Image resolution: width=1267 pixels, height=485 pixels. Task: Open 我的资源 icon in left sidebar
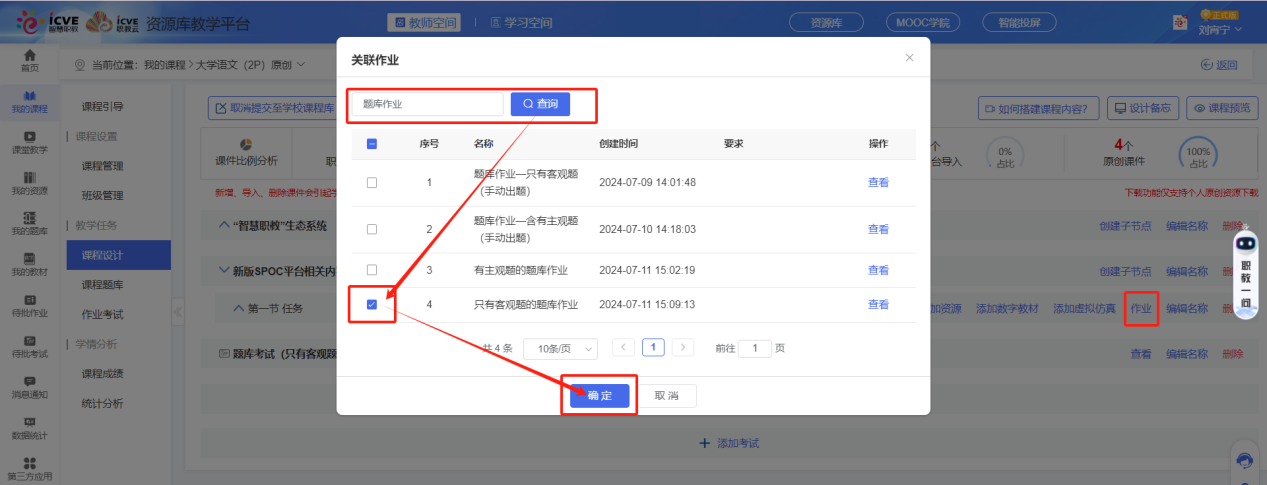coord(30,182)
